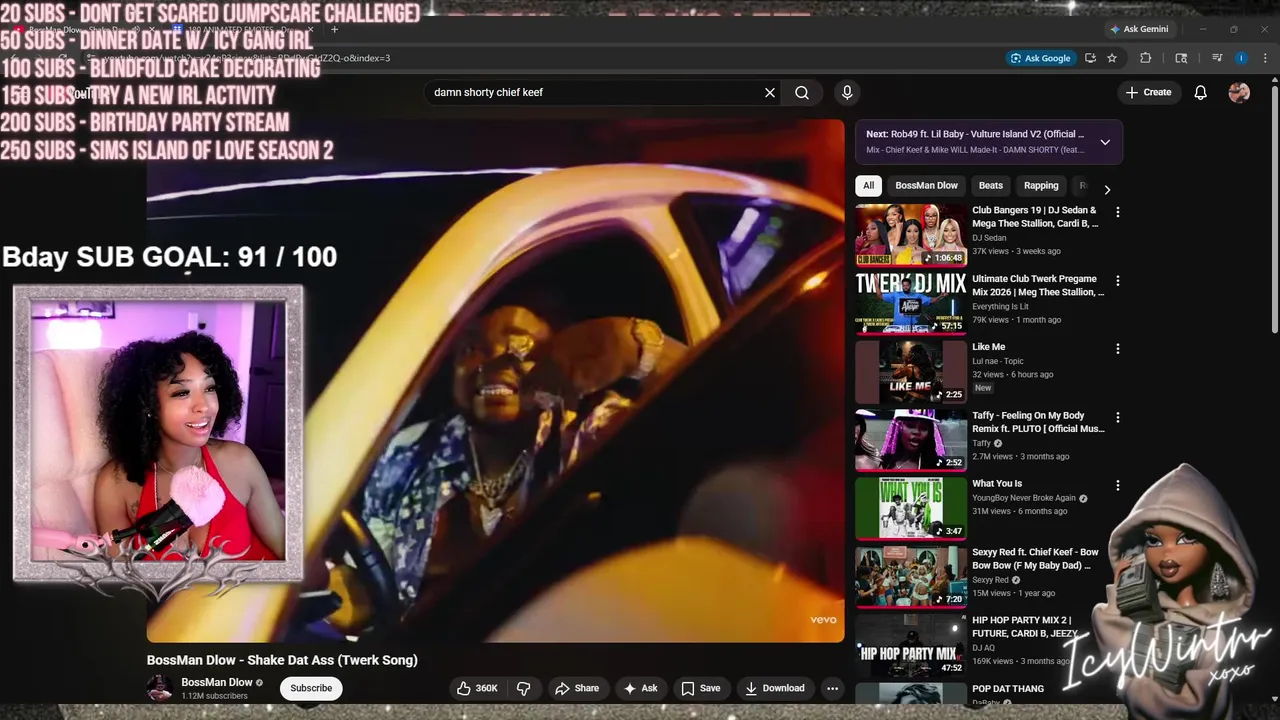Image resolution: width=1280 pixels, height=720 pixels.
Task: Click the BossMan Dlow channel avatar
Action: tap(160, 688)
